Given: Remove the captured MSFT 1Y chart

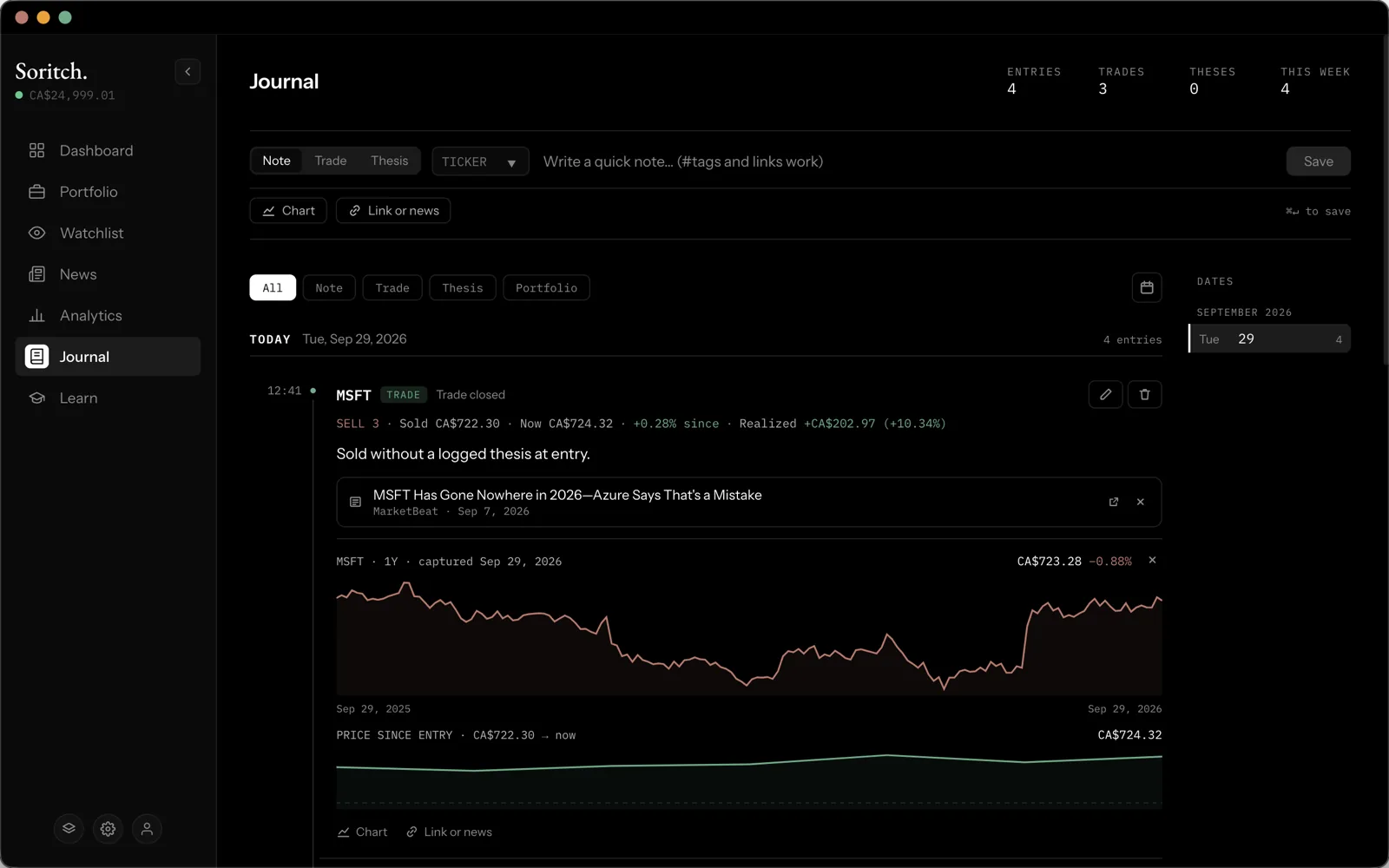Looking at the screenshot, I should (1152, 561).
